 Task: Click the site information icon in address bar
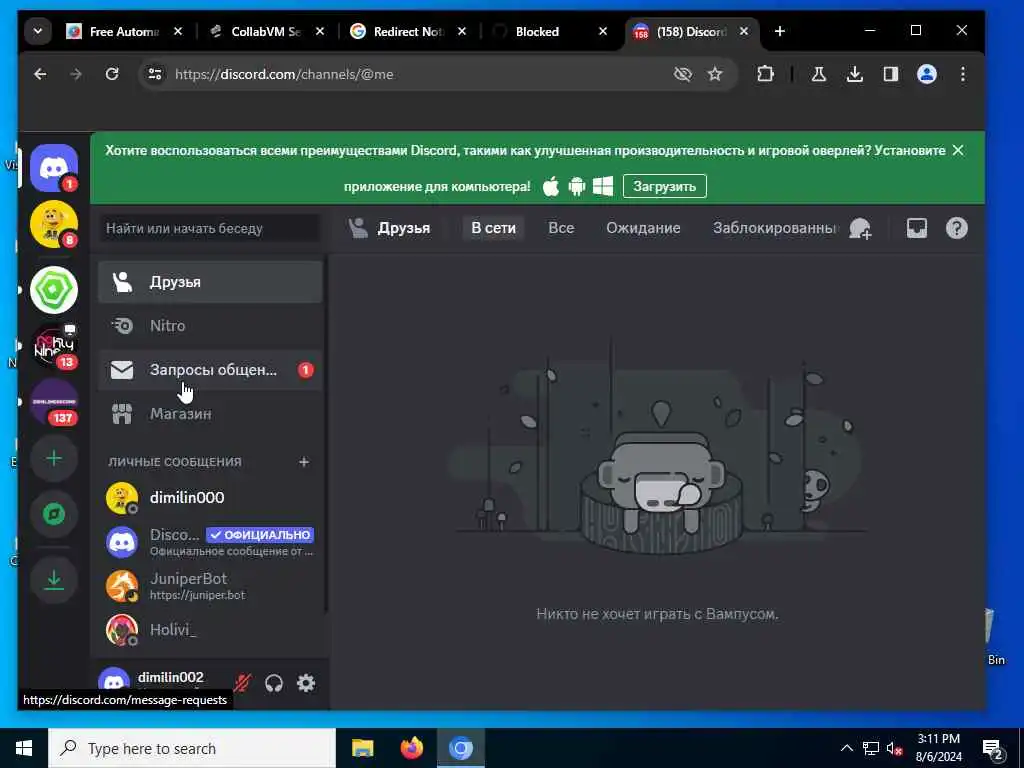coord(155,74)
